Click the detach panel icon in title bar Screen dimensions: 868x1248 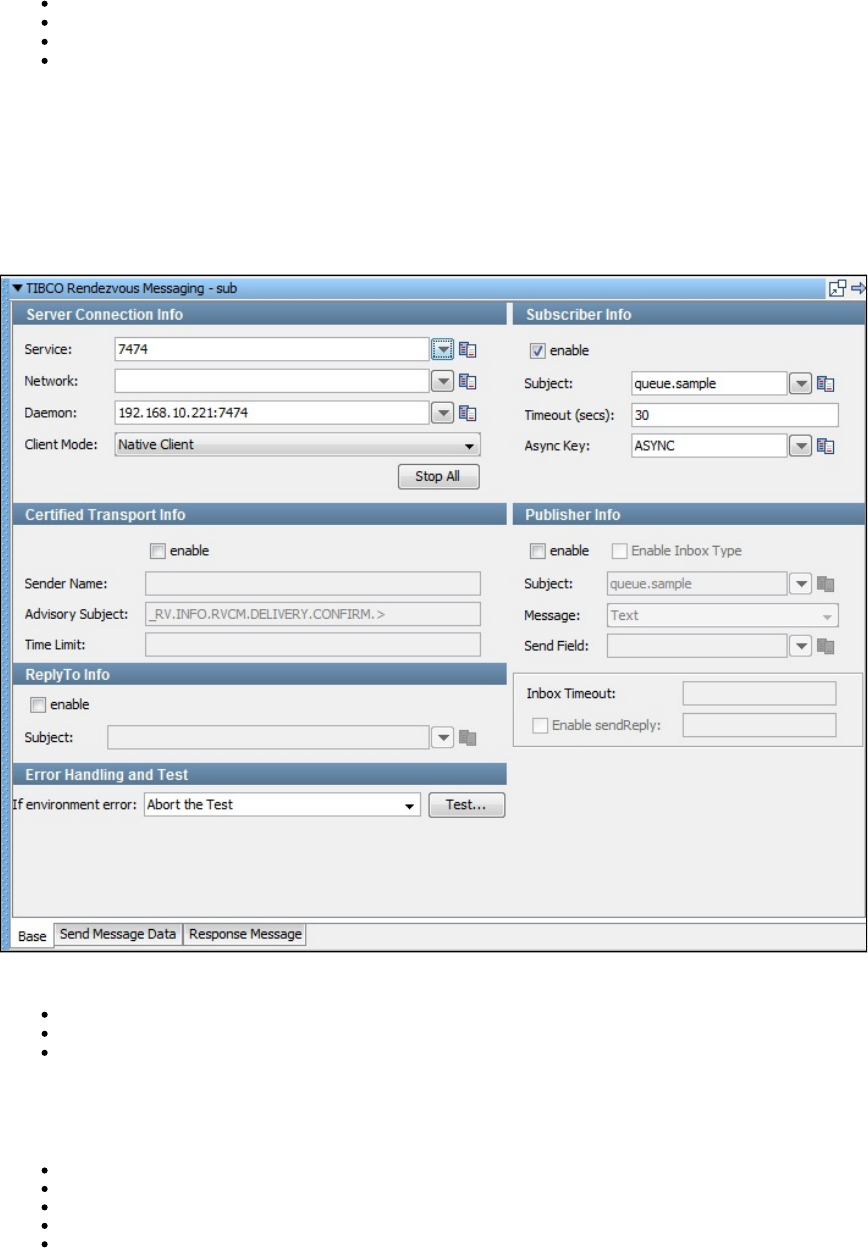point(838,288)
